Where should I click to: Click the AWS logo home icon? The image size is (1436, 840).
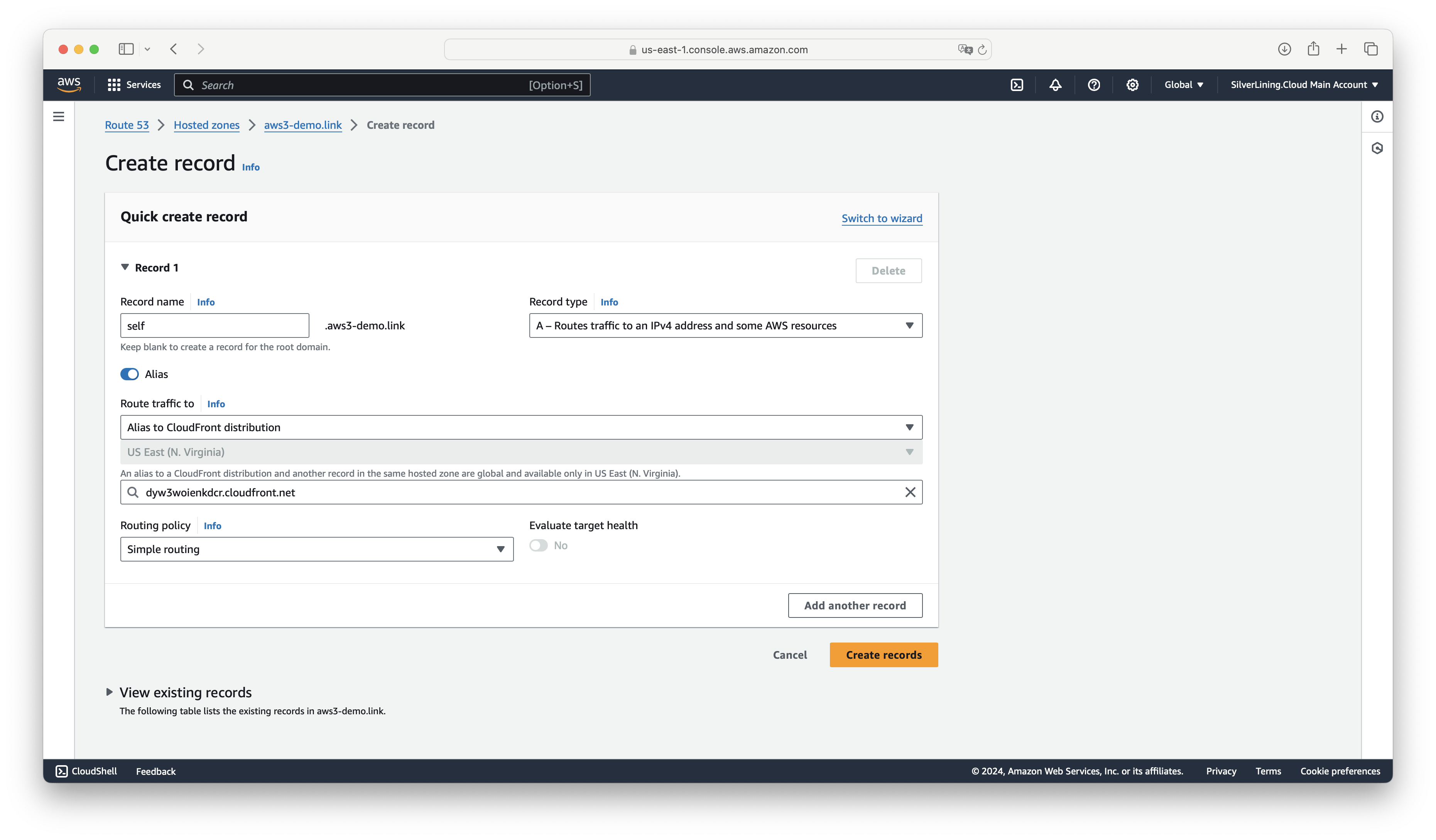69,84
